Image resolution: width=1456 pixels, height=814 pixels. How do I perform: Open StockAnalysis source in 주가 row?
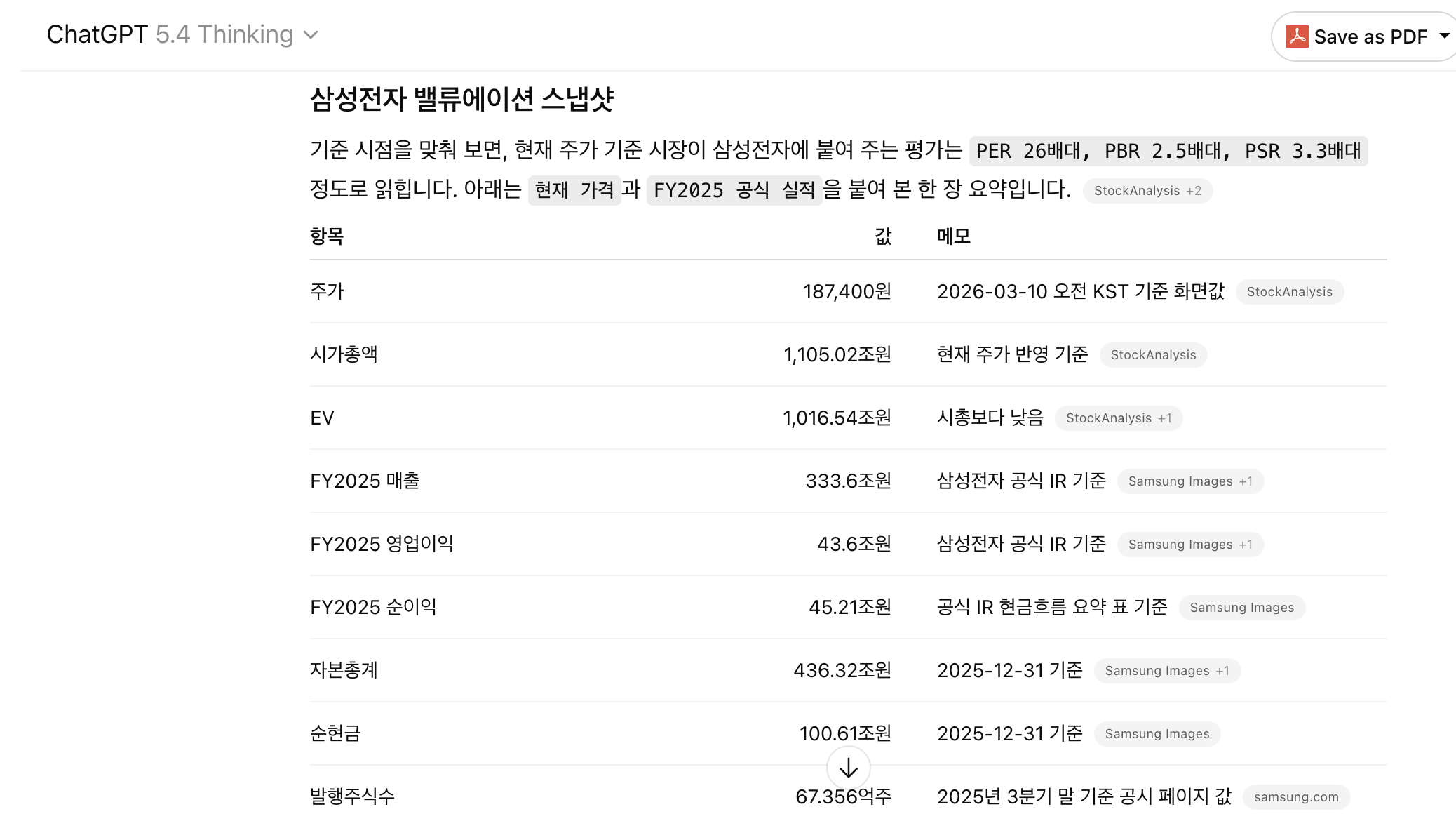tap(1289, 292)
